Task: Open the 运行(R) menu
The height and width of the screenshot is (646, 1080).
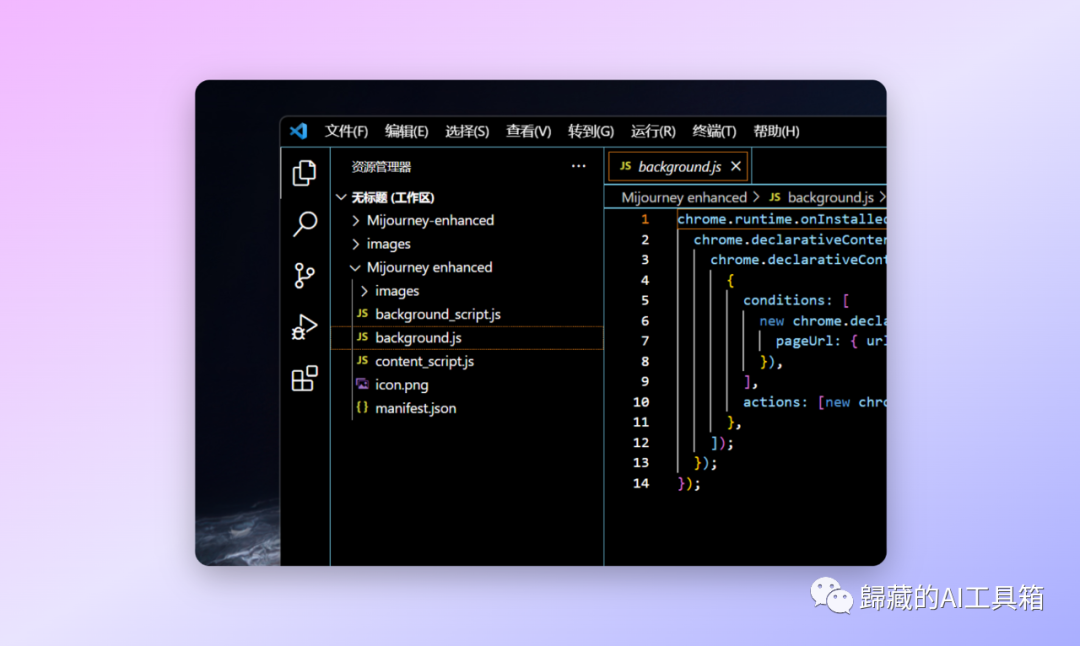Action: tap(653, 131)
